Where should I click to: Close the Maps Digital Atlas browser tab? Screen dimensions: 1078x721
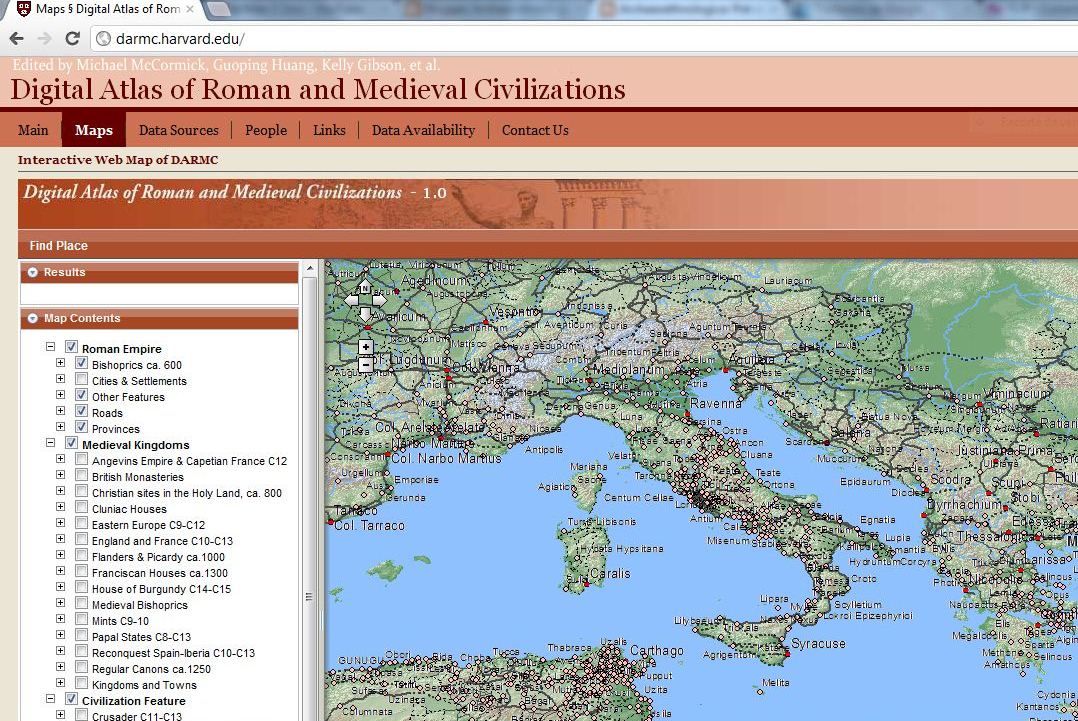pyautogui.click(x=190, y=9)
